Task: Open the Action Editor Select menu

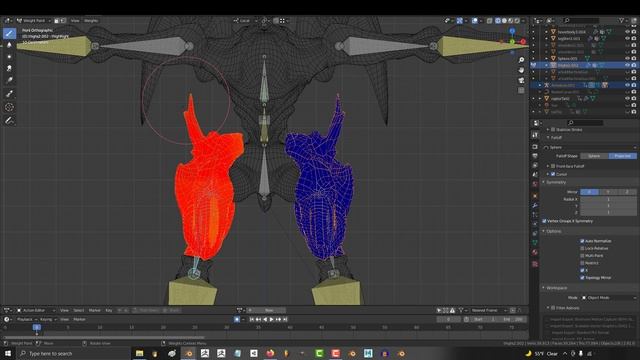Action: (79, 310)
